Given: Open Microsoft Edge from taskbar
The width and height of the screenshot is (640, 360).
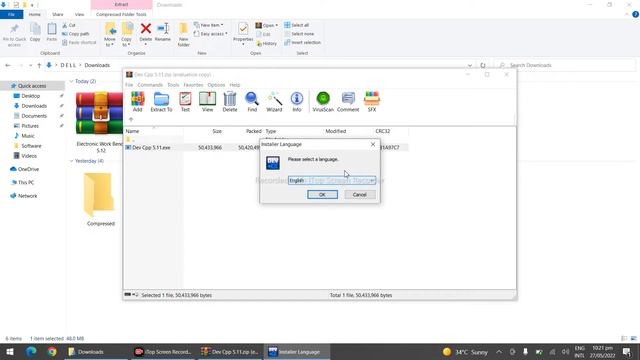Looking at the screenshot, I should coord(31,351).
